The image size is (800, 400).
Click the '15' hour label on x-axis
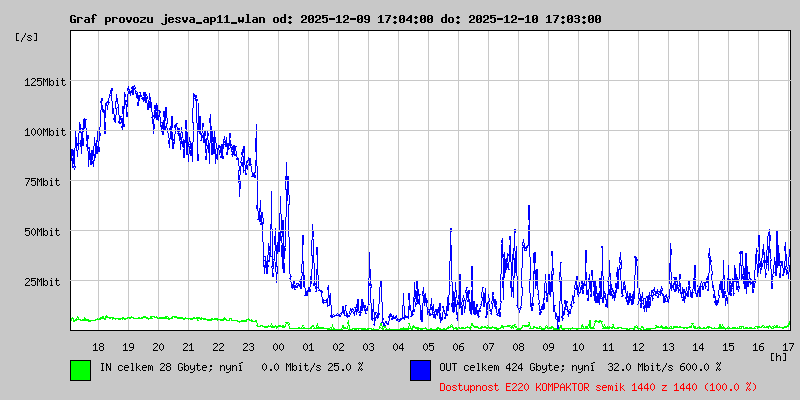[729, 347]
